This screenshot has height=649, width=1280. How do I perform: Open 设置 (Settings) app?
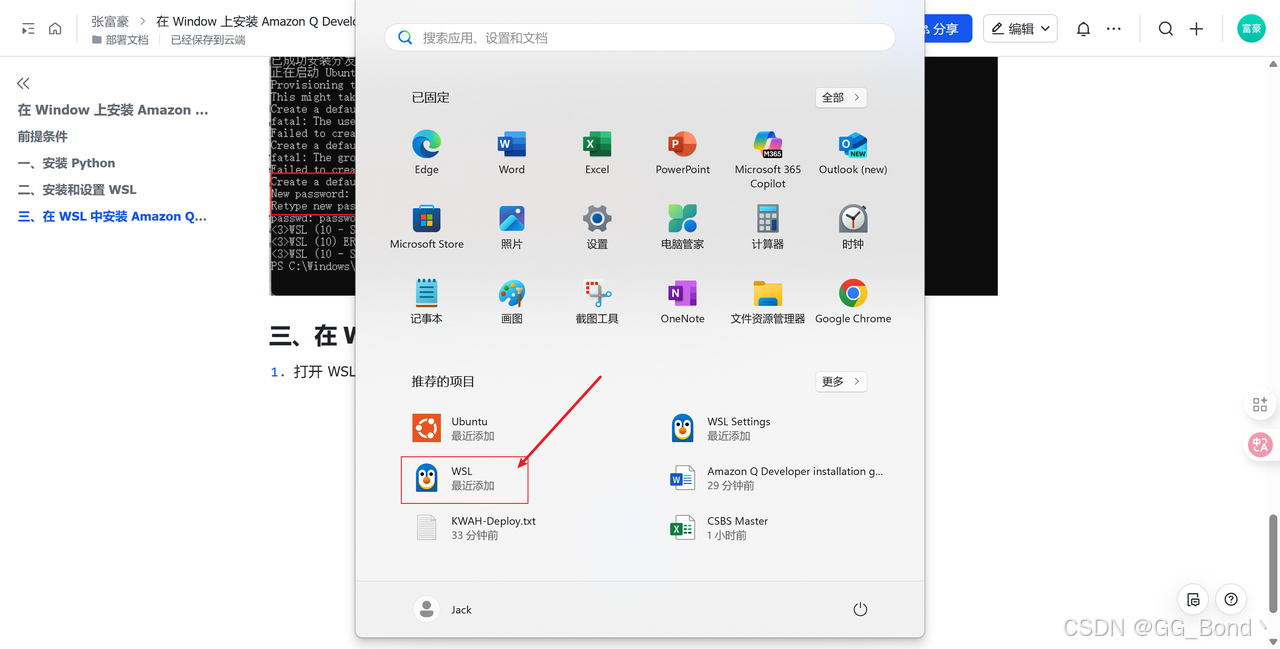click(597, 227)
